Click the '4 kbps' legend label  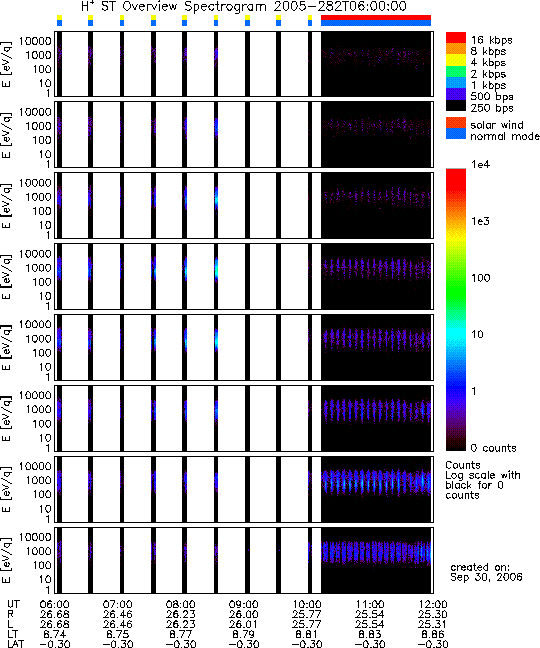(x=488, y=63)
